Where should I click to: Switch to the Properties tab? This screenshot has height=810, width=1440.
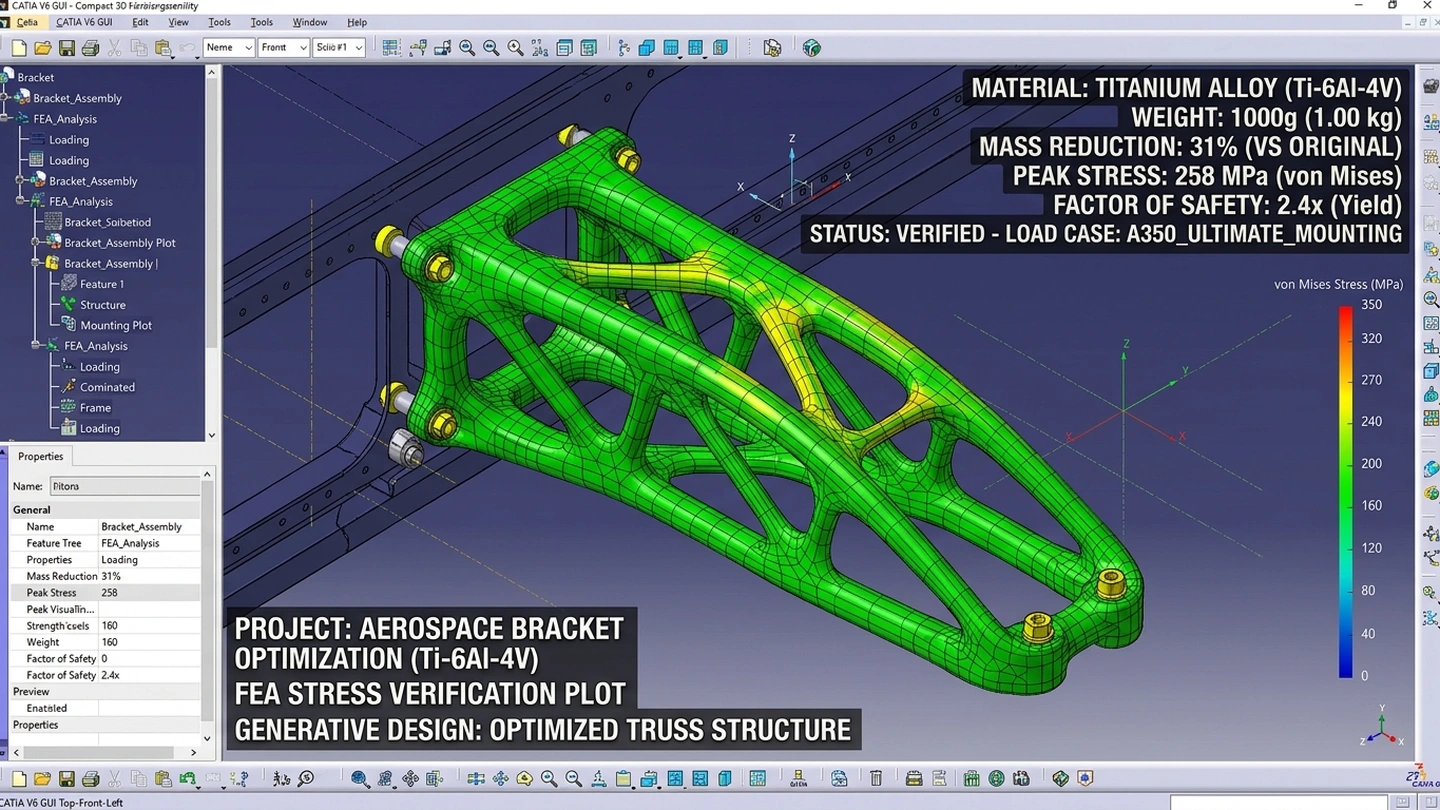[x=40, y=456]
